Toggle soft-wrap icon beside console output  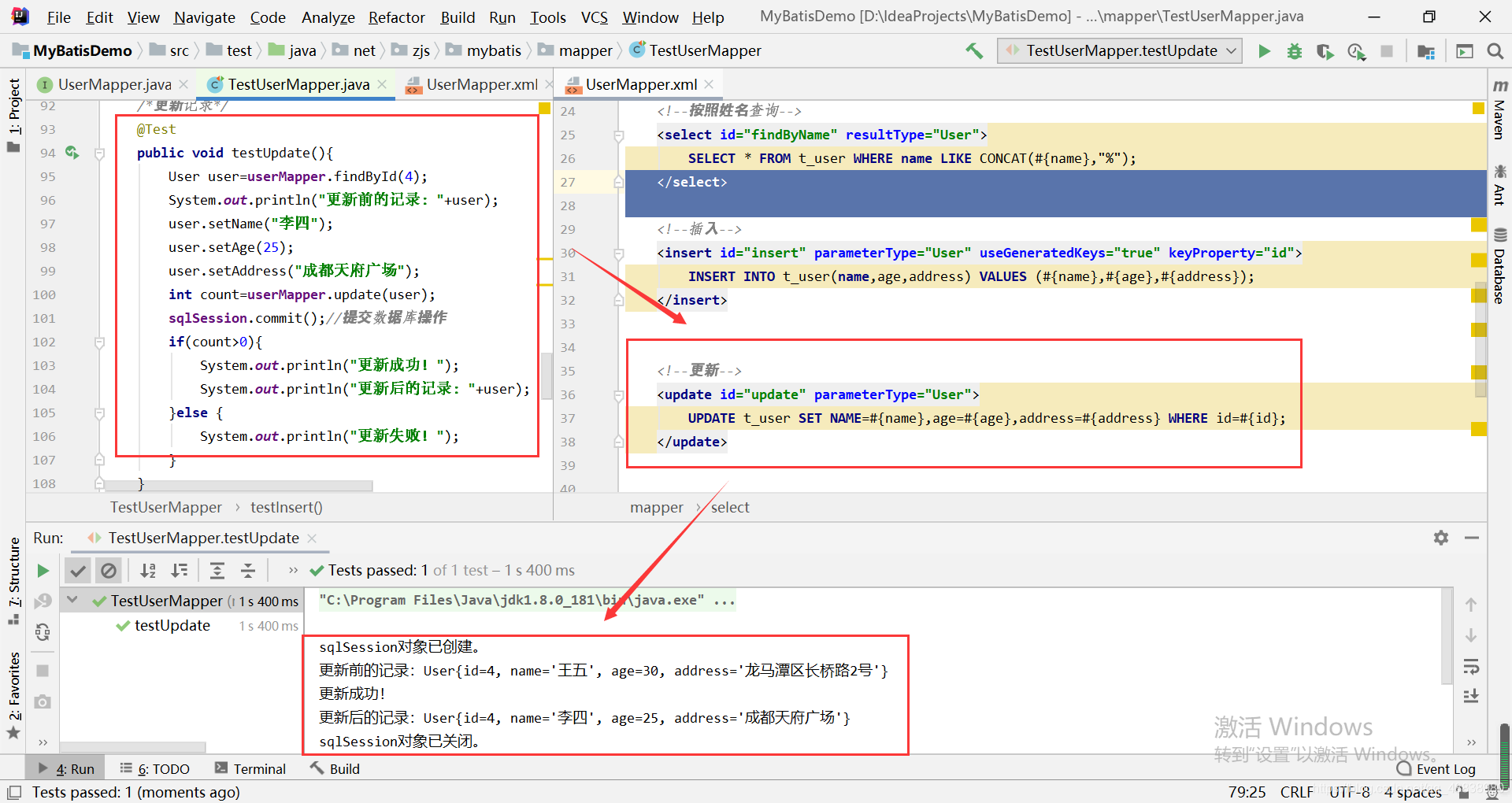pos(1471,667)
